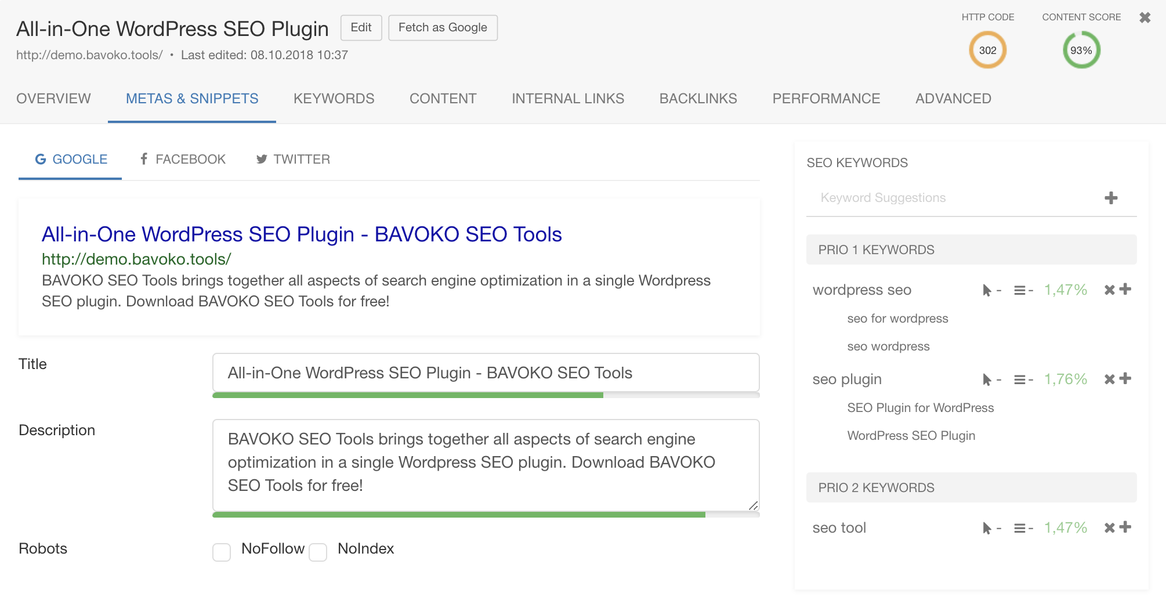Select the Google snippet sub-tab
The image size is (1166, 600).
click(x=71, y=159)
